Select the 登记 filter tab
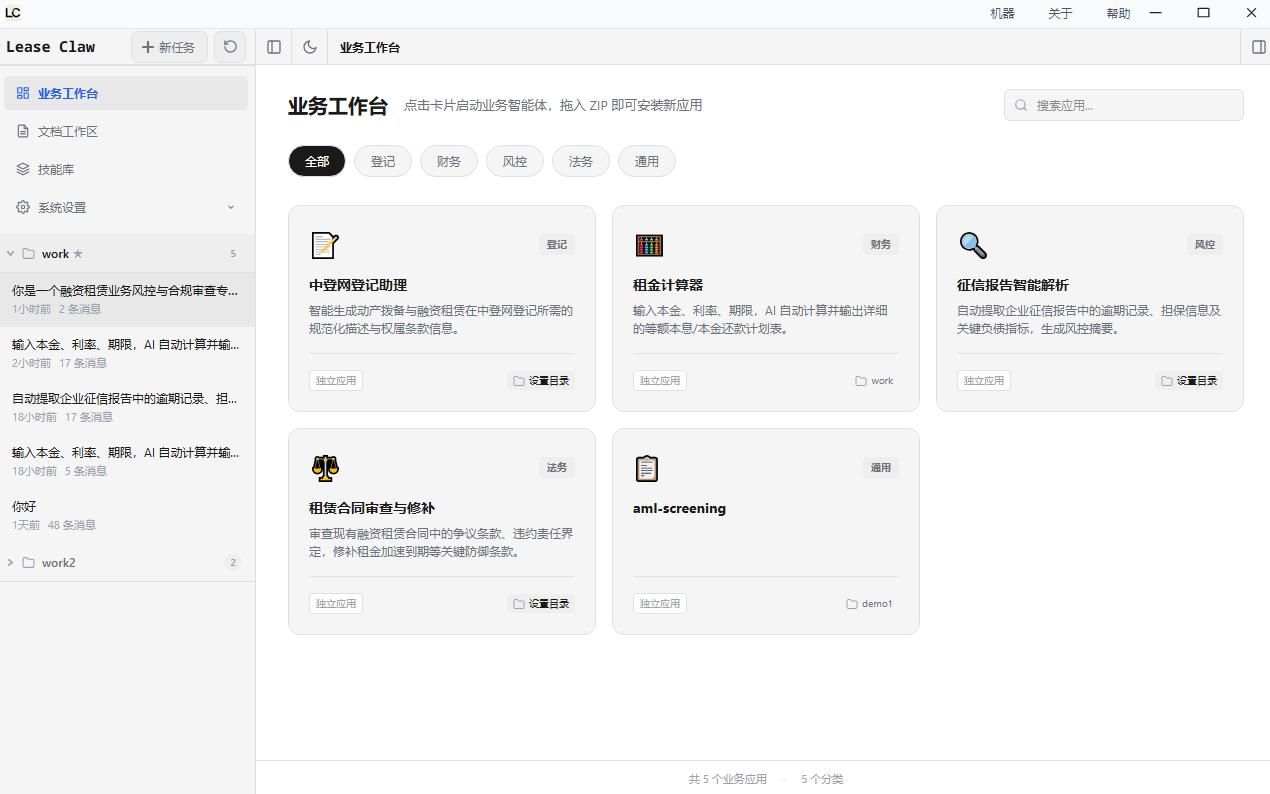This screenshot has width=1270, height=794. [383, 161]
